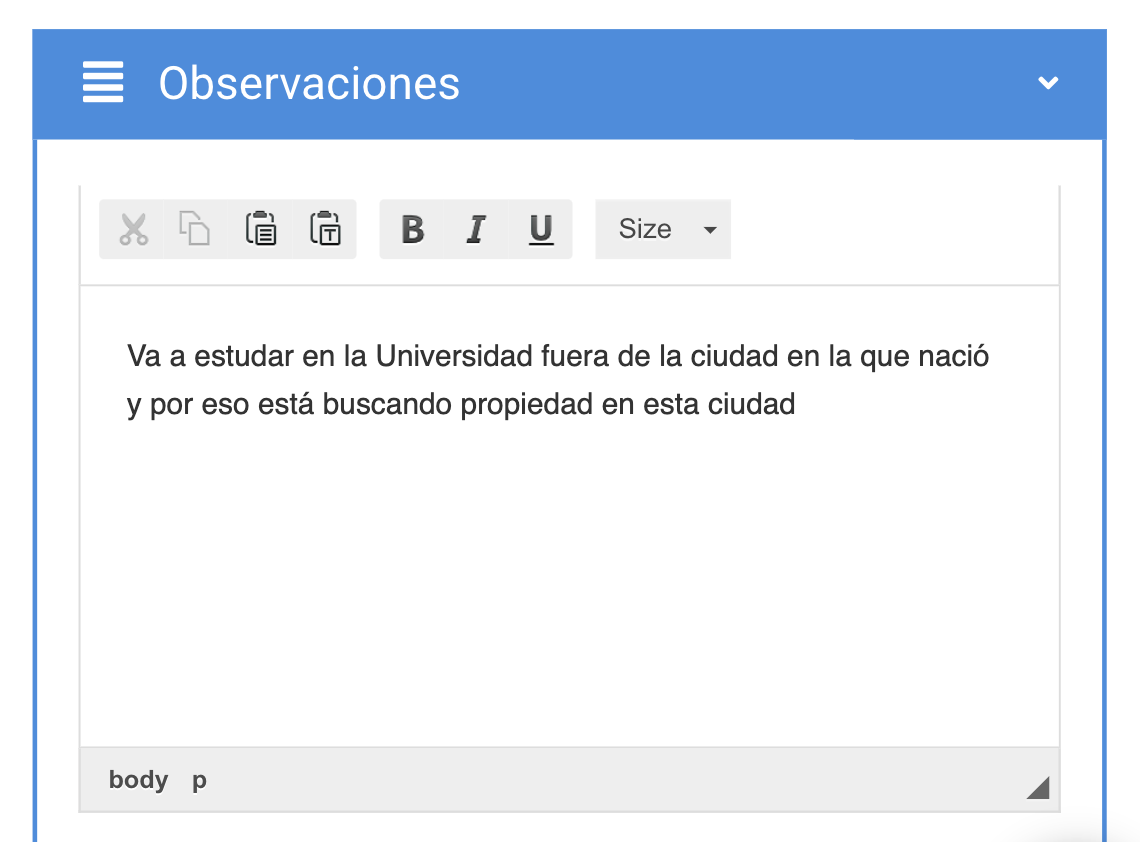Click the Cut scissors icon

point(133,229)
